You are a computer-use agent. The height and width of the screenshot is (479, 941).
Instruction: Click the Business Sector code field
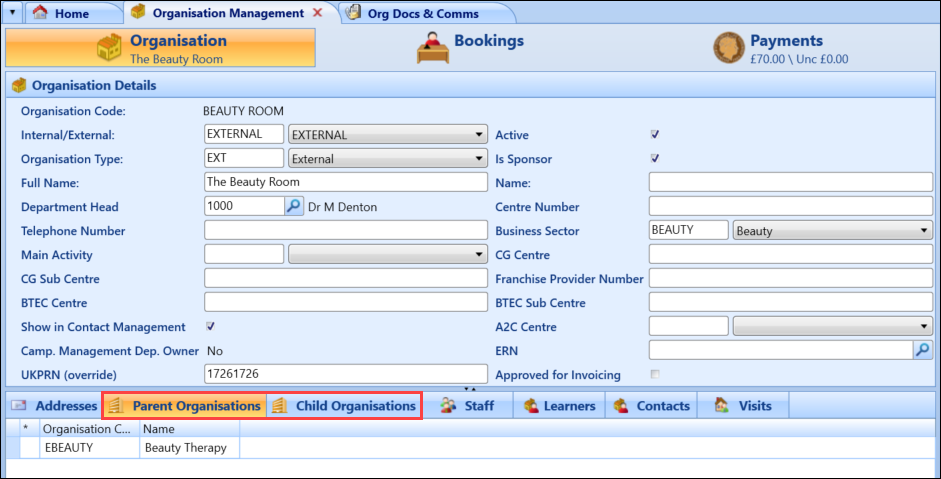689,230
